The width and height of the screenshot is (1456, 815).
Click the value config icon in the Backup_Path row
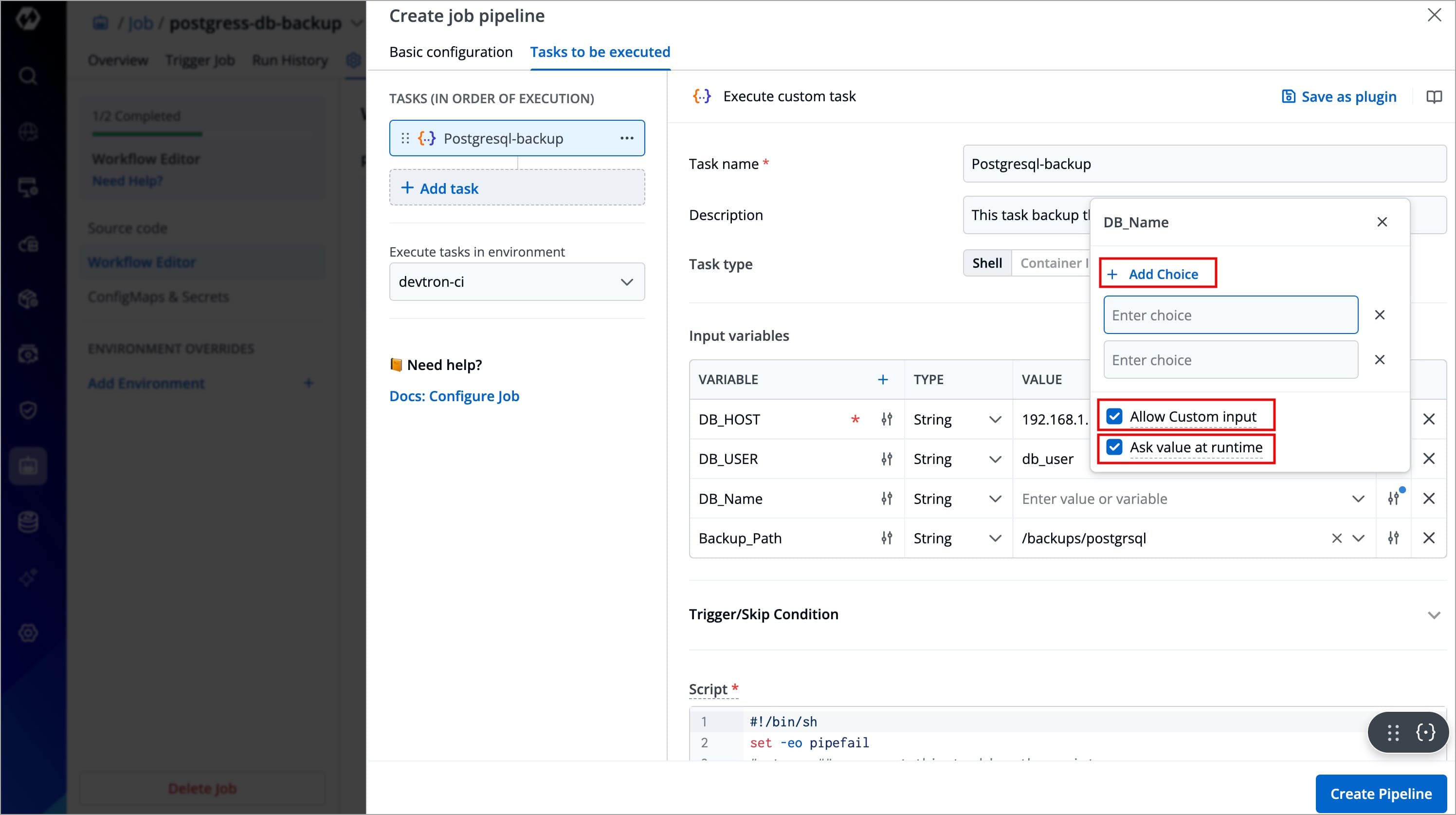click(1393, 538)
